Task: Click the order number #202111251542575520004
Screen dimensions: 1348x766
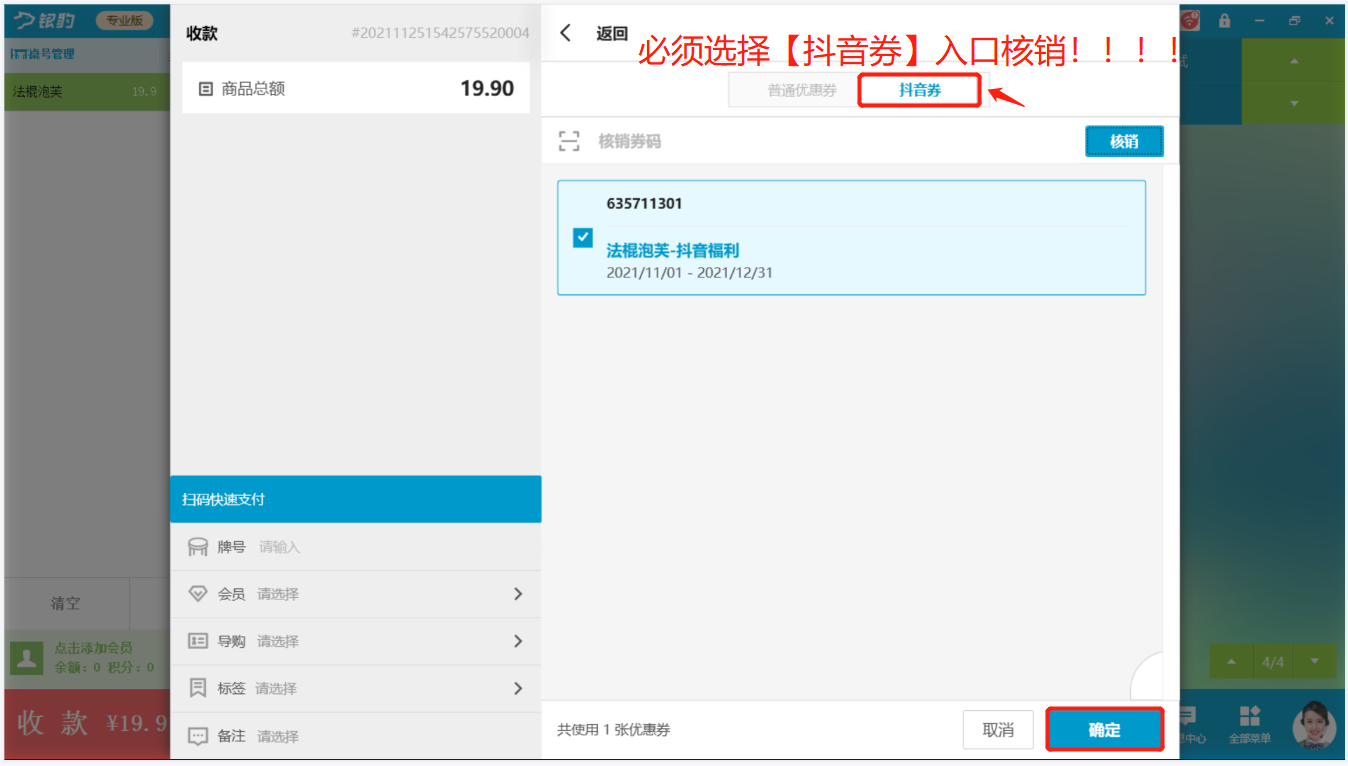Action: [x=440, y=33]
